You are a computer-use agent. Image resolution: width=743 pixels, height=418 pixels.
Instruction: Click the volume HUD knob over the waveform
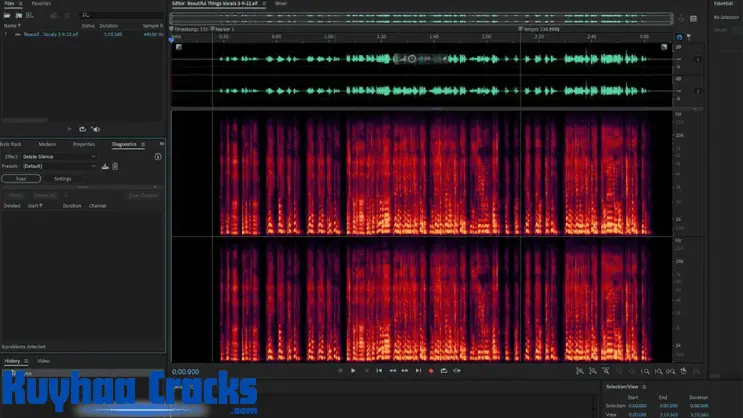tap(411, 59)
